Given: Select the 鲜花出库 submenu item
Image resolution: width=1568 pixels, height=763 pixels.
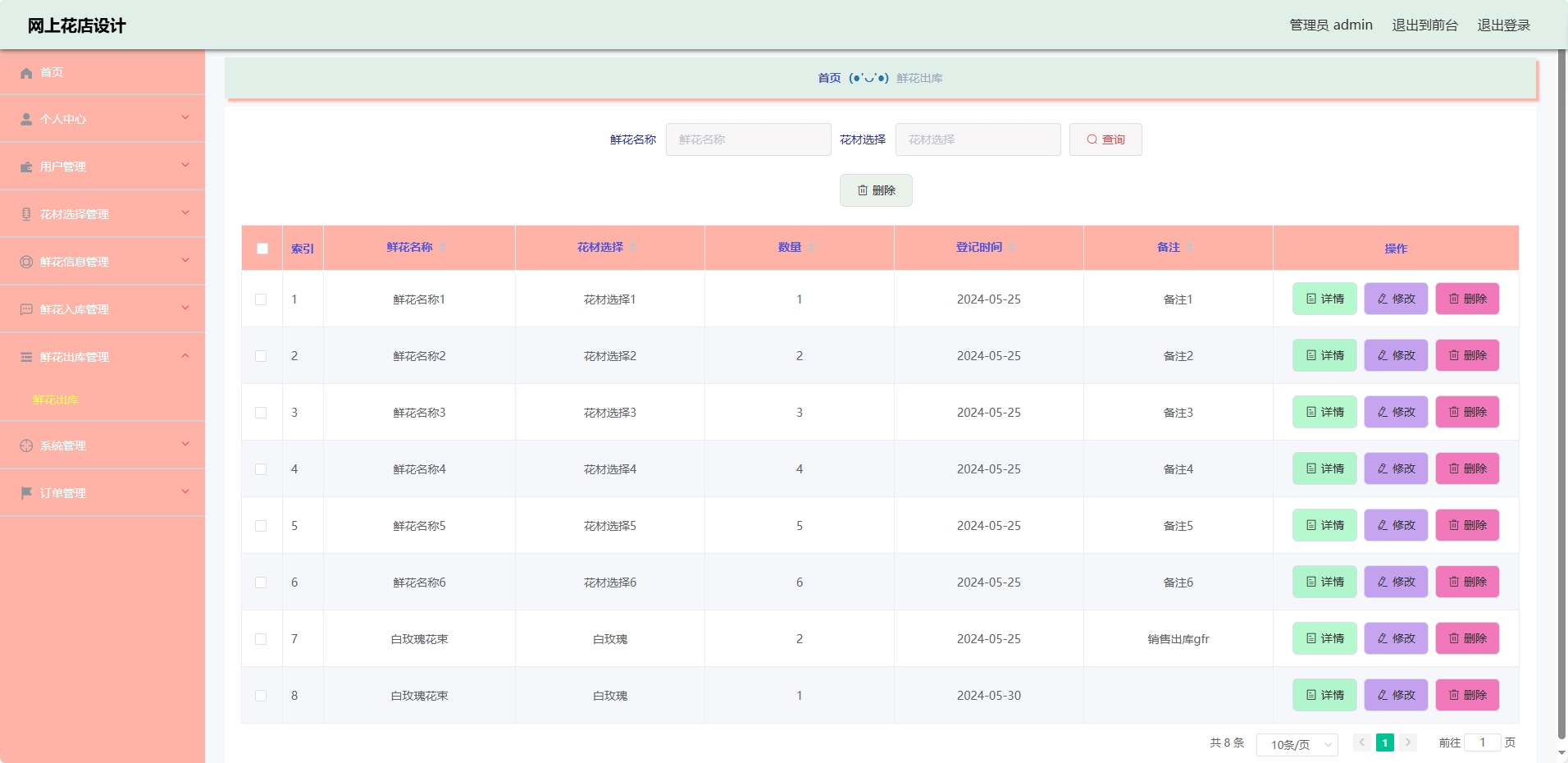Looking at the screenshot, I should point(56,400).
